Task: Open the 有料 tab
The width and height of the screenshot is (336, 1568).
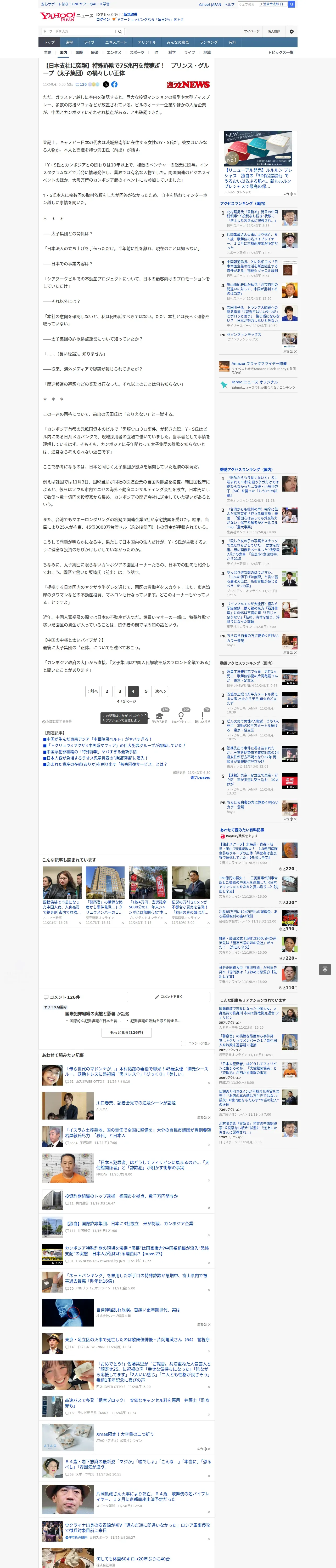Action: pos(232,43)
